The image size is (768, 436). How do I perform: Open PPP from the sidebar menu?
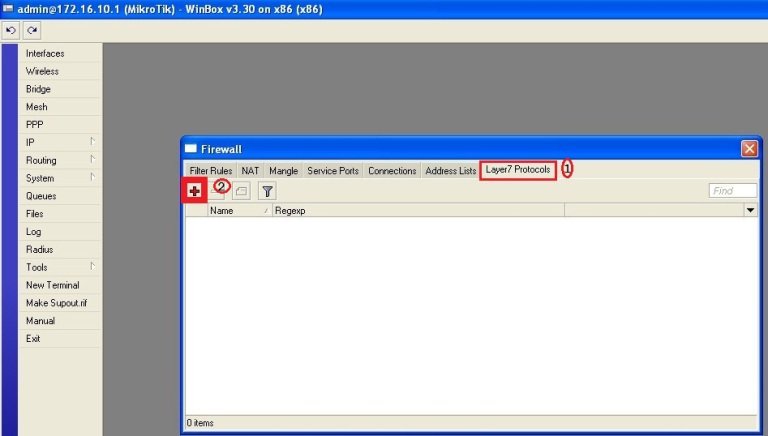click(60, 124)
